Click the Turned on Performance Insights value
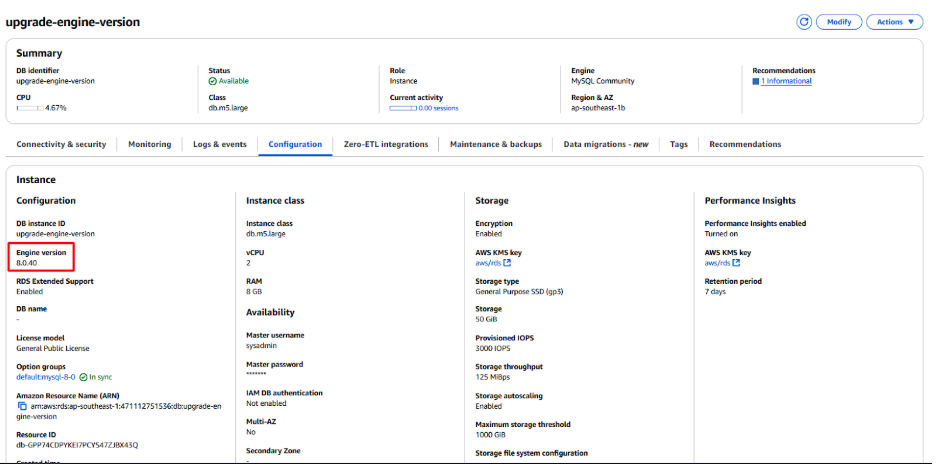This screenshot has width=937, height=464. 721,234
